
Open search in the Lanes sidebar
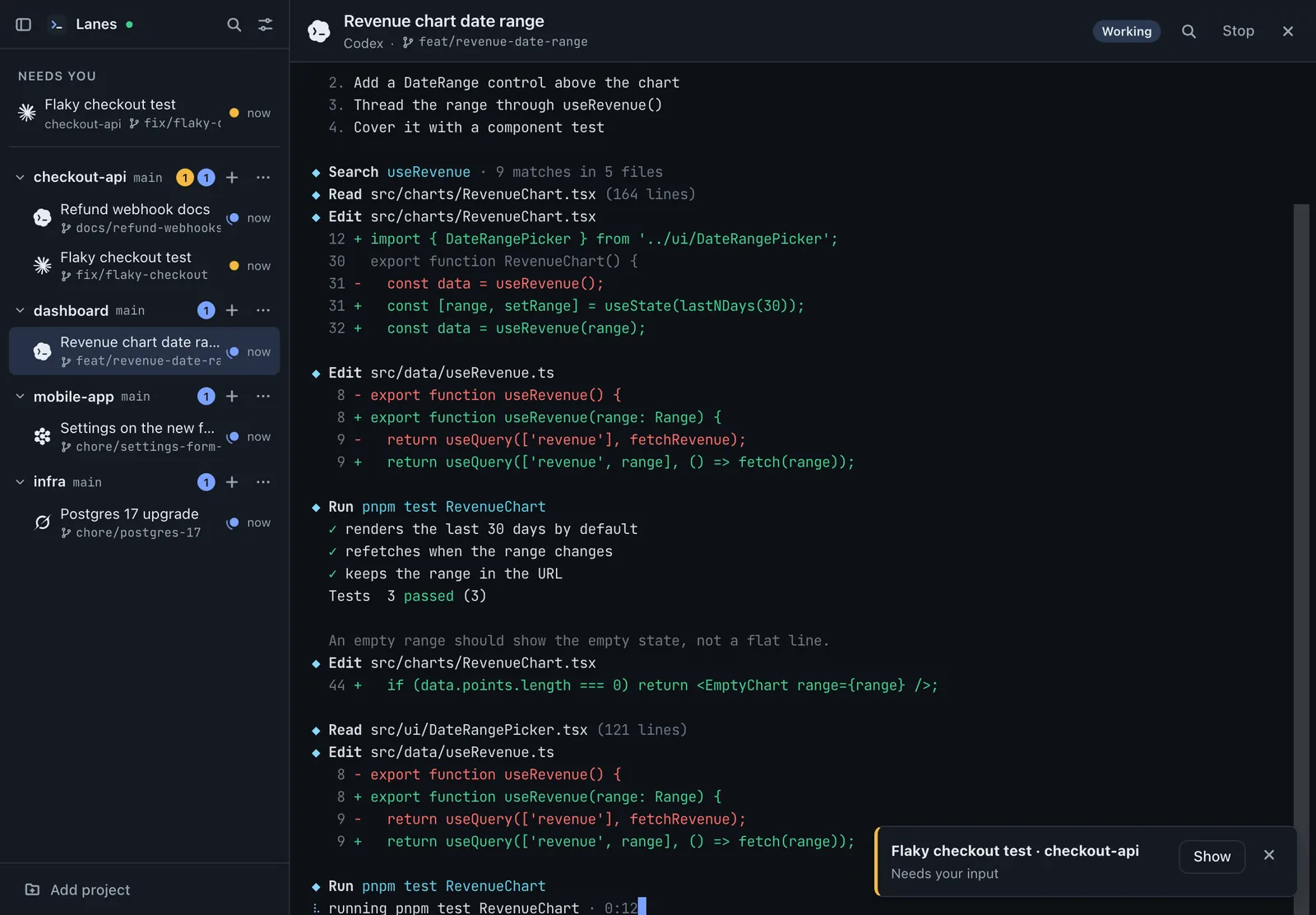234,25
